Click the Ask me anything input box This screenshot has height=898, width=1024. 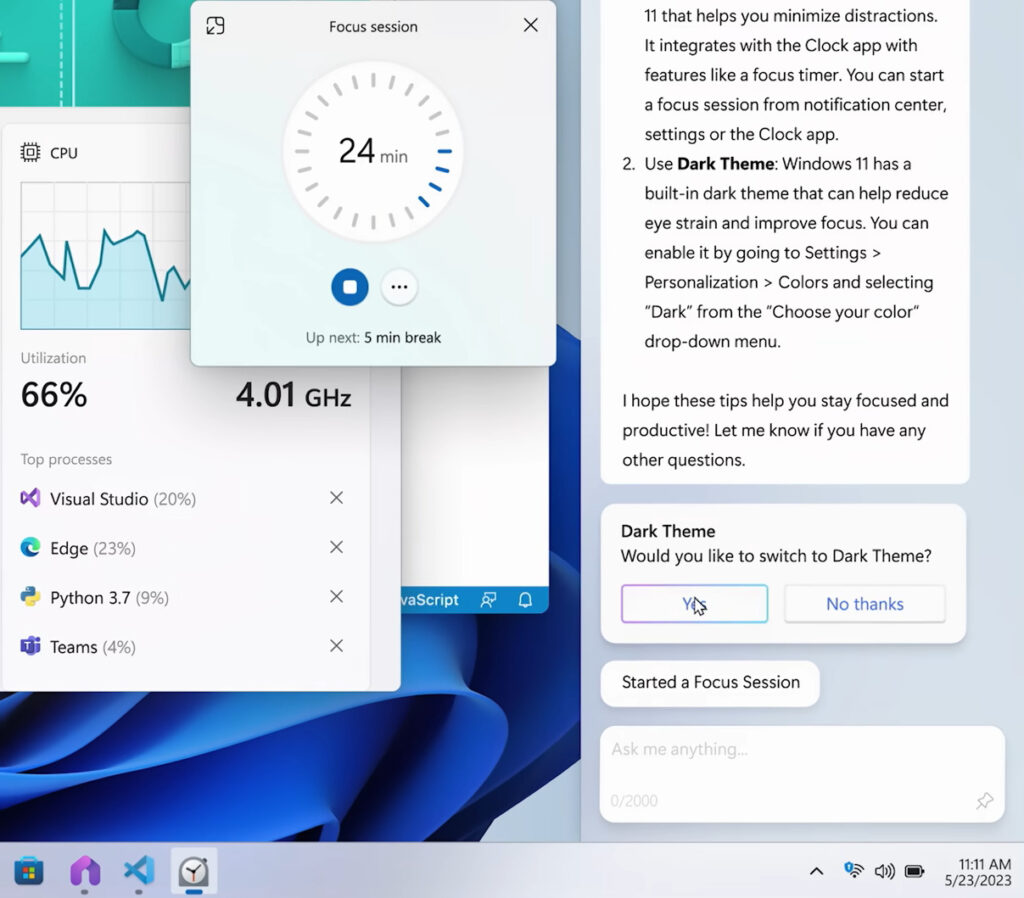pyautogui.click(x=790, y=750)
